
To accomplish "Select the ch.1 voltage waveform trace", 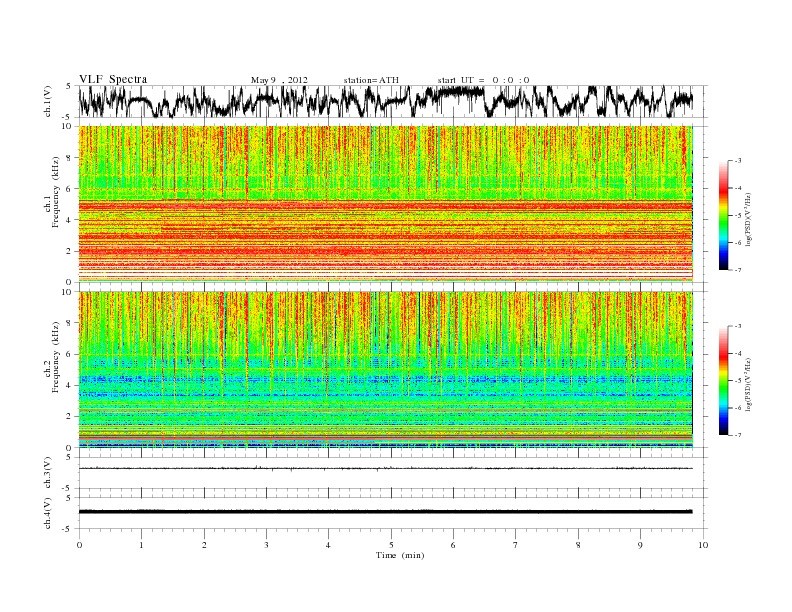I will point(385,101).
